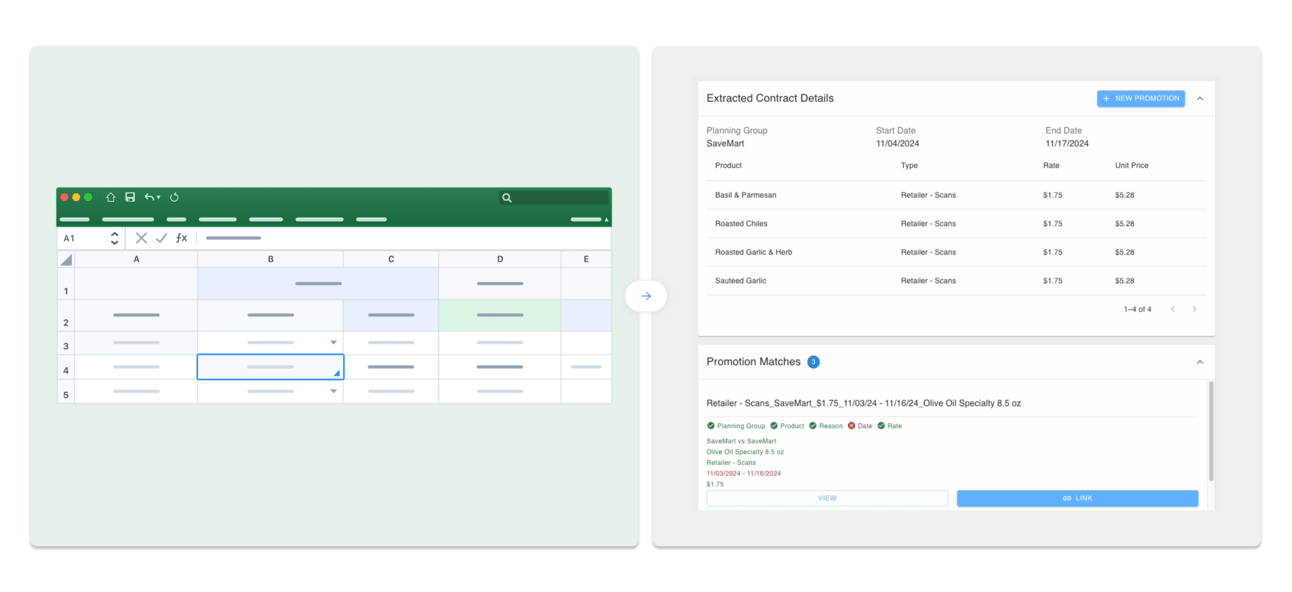Open the dropdown arrow in cell B3

(x=334, y=343)
